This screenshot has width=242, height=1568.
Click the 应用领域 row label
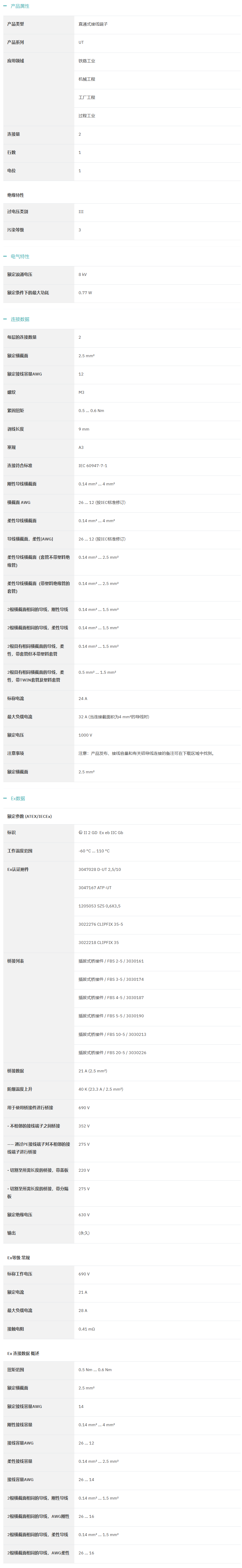coord(16,61)
